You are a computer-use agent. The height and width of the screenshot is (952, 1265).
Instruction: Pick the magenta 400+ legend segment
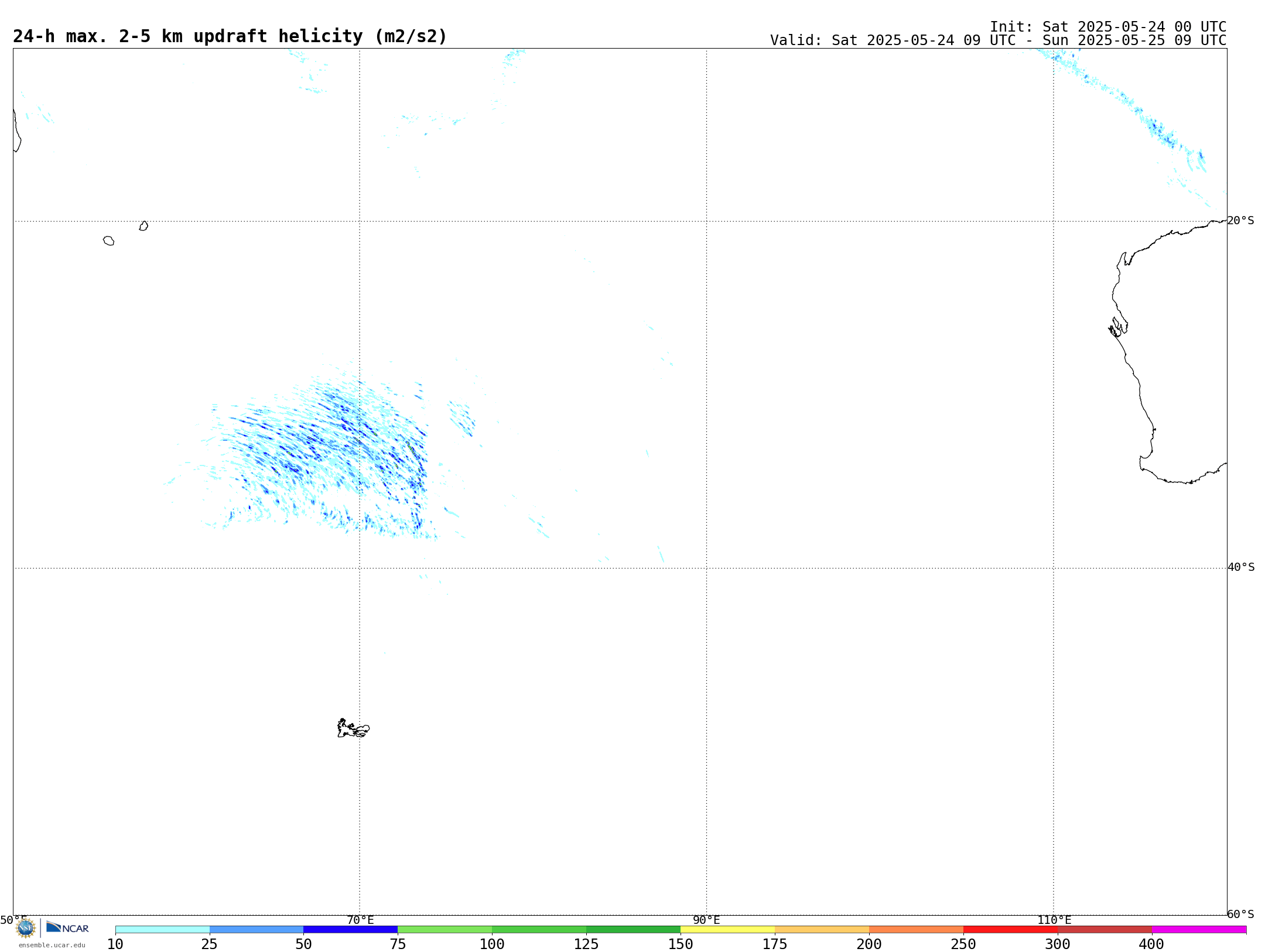point(1199,929)
